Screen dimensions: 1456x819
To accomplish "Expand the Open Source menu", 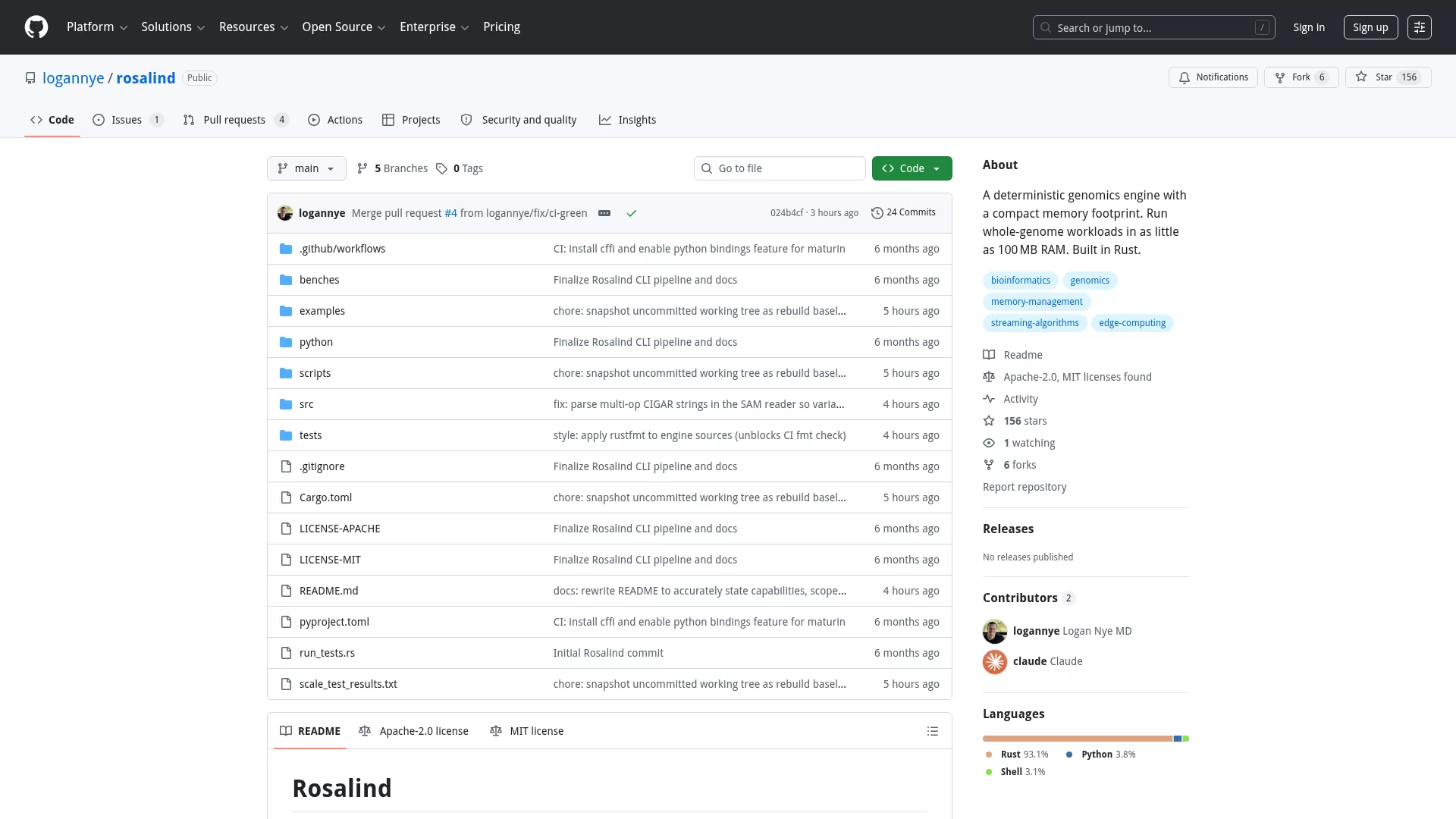I will 344,27.
